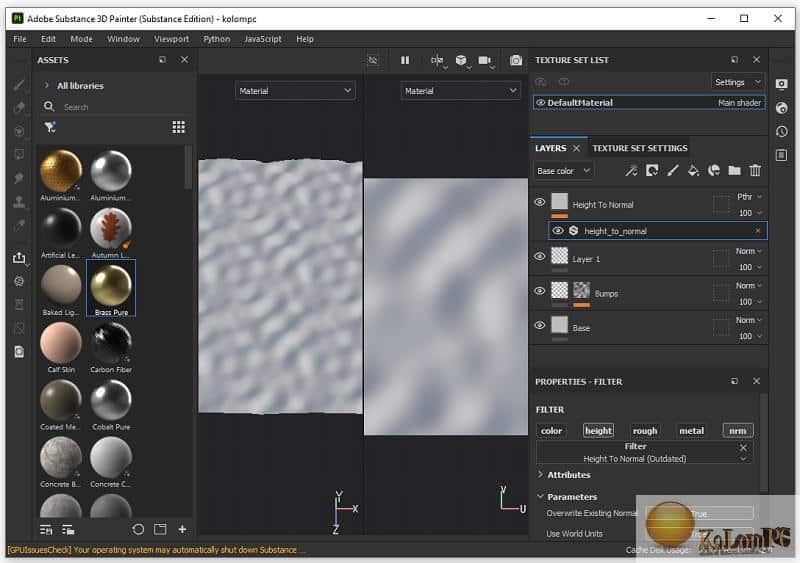Switch Assets to grid view icon

[178, 127]
